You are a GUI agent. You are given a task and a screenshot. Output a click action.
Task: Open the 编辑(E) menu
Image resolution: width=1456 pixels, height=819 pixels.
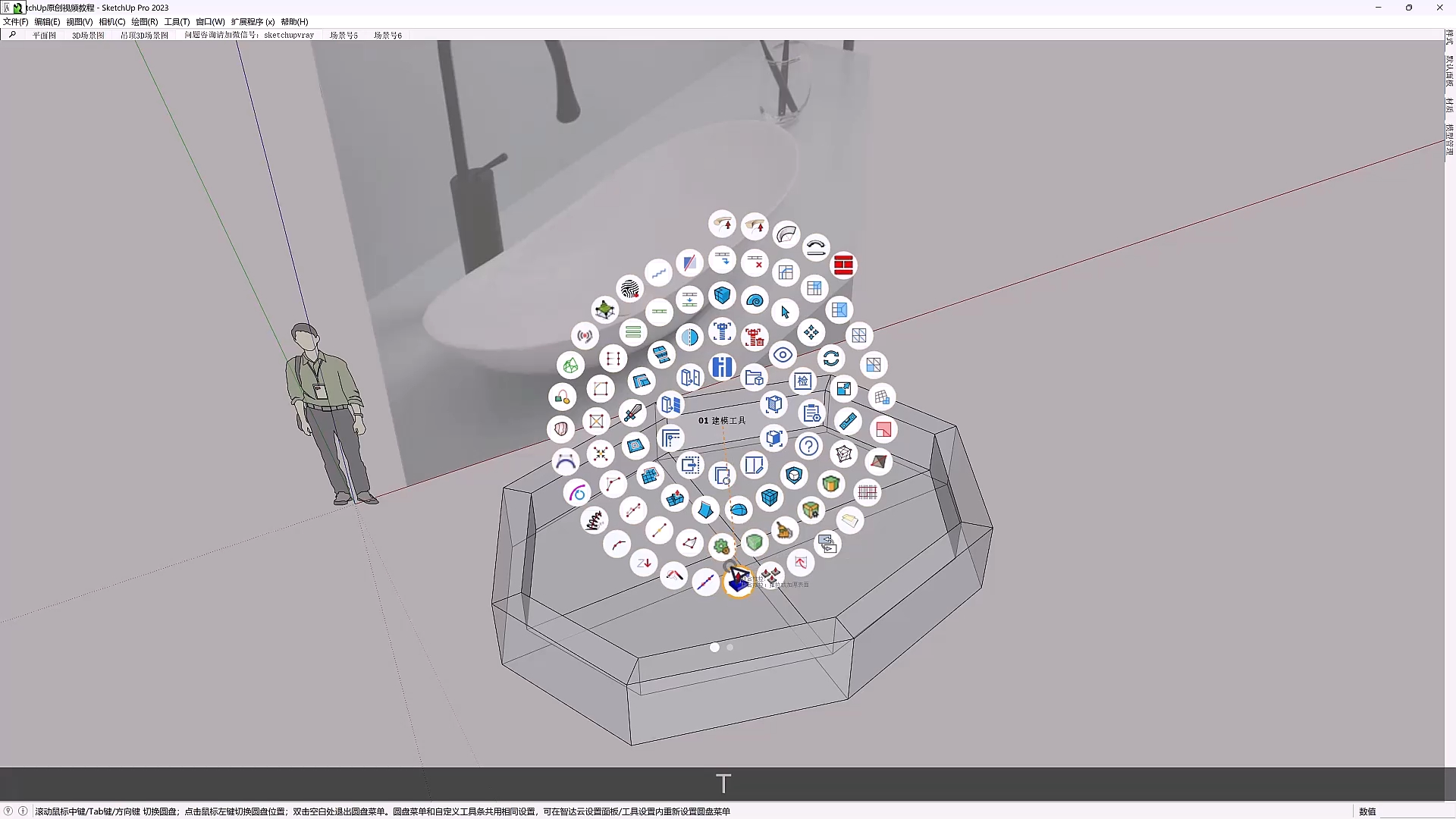coord(47,22)
